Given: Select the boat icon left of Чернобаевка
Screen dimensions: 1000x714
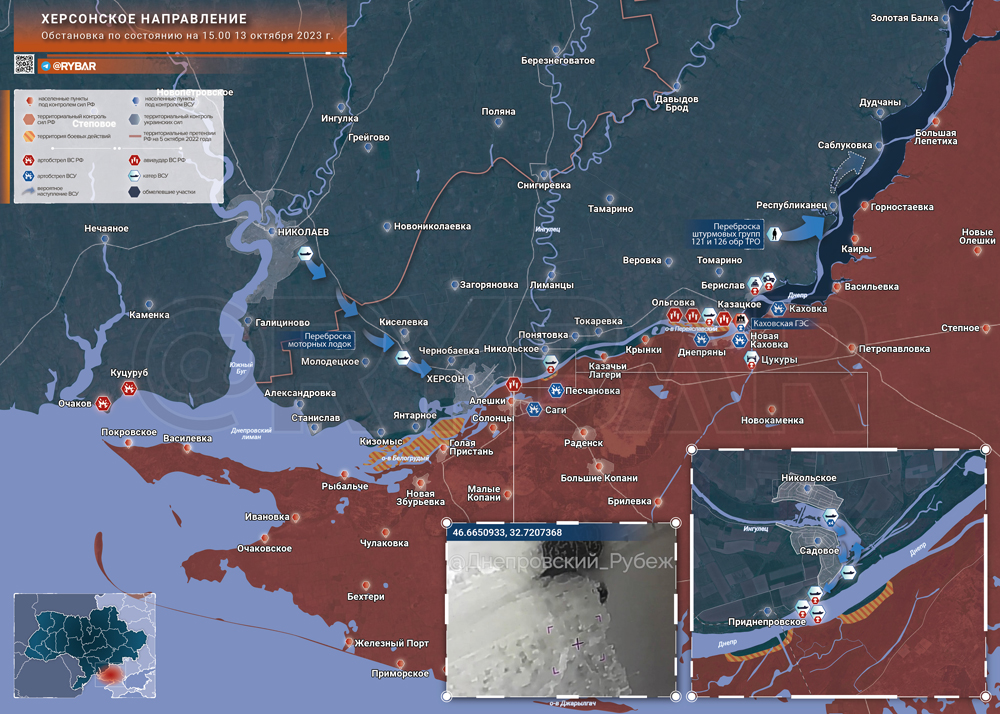Looking at the screenshot, I should [x=402, y=358].
